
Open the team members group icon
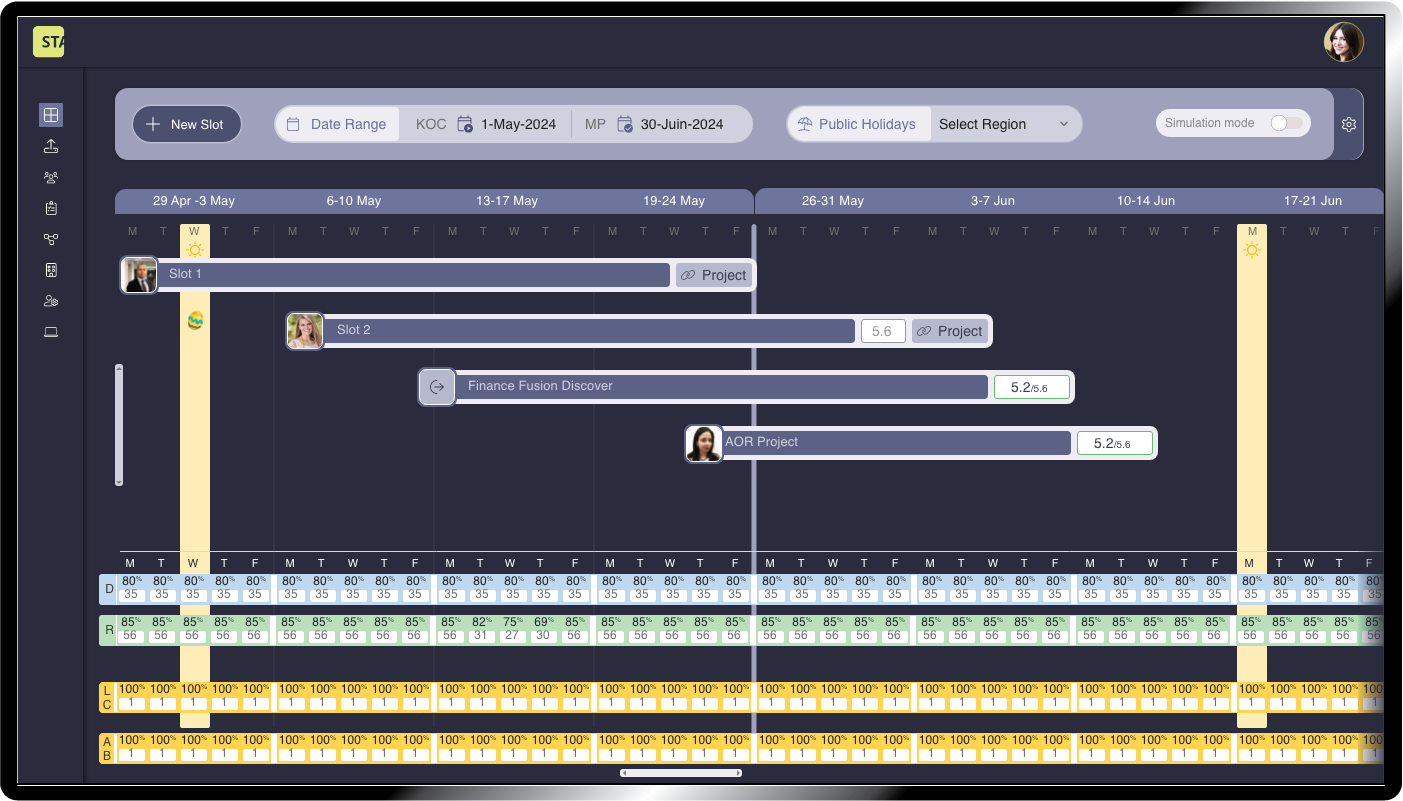pyautogui.click(x=51, y=178)
